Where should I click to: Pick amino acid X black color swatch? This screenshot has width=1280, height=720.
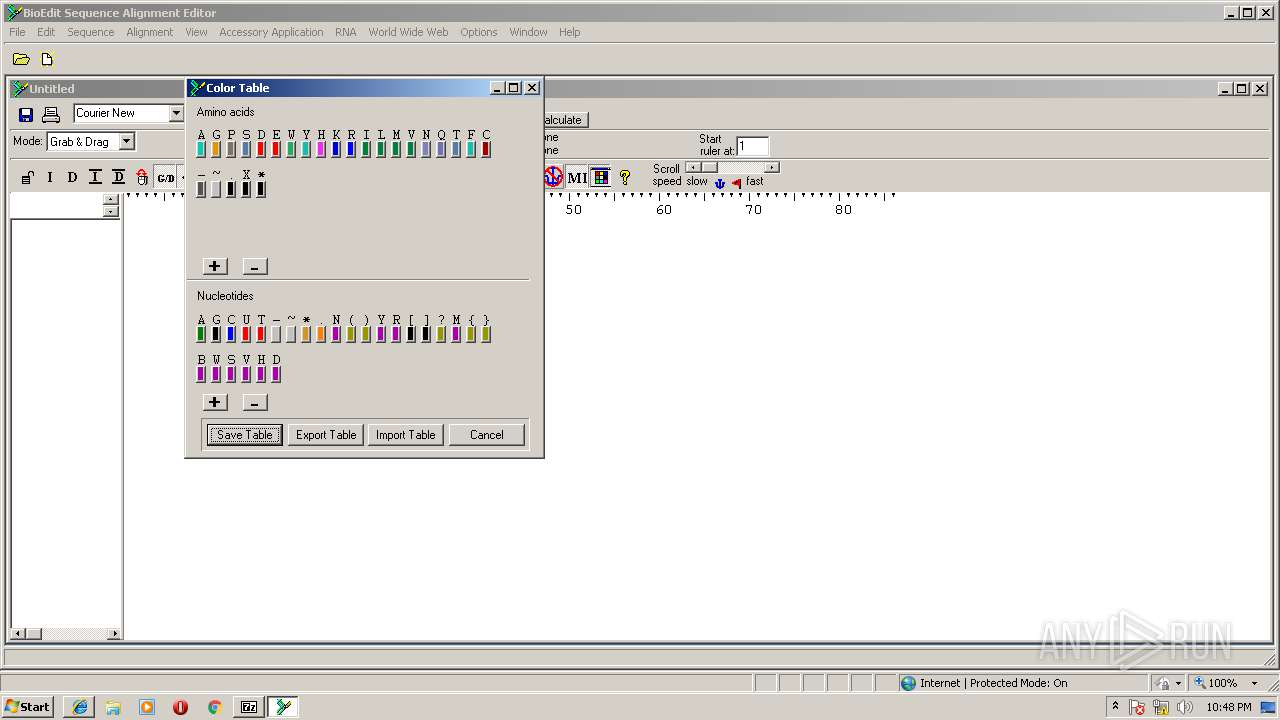point(246,188)
